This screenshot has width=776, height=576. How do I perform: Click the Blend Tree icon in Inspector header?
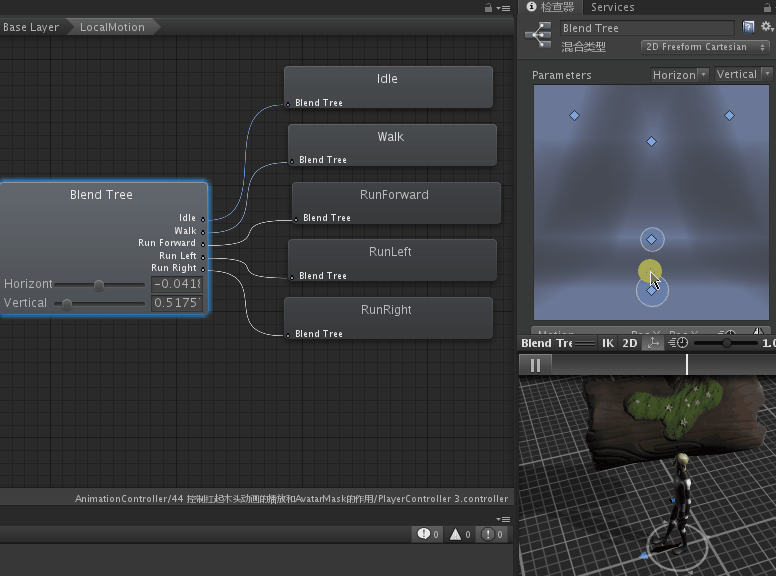point(538,35)
